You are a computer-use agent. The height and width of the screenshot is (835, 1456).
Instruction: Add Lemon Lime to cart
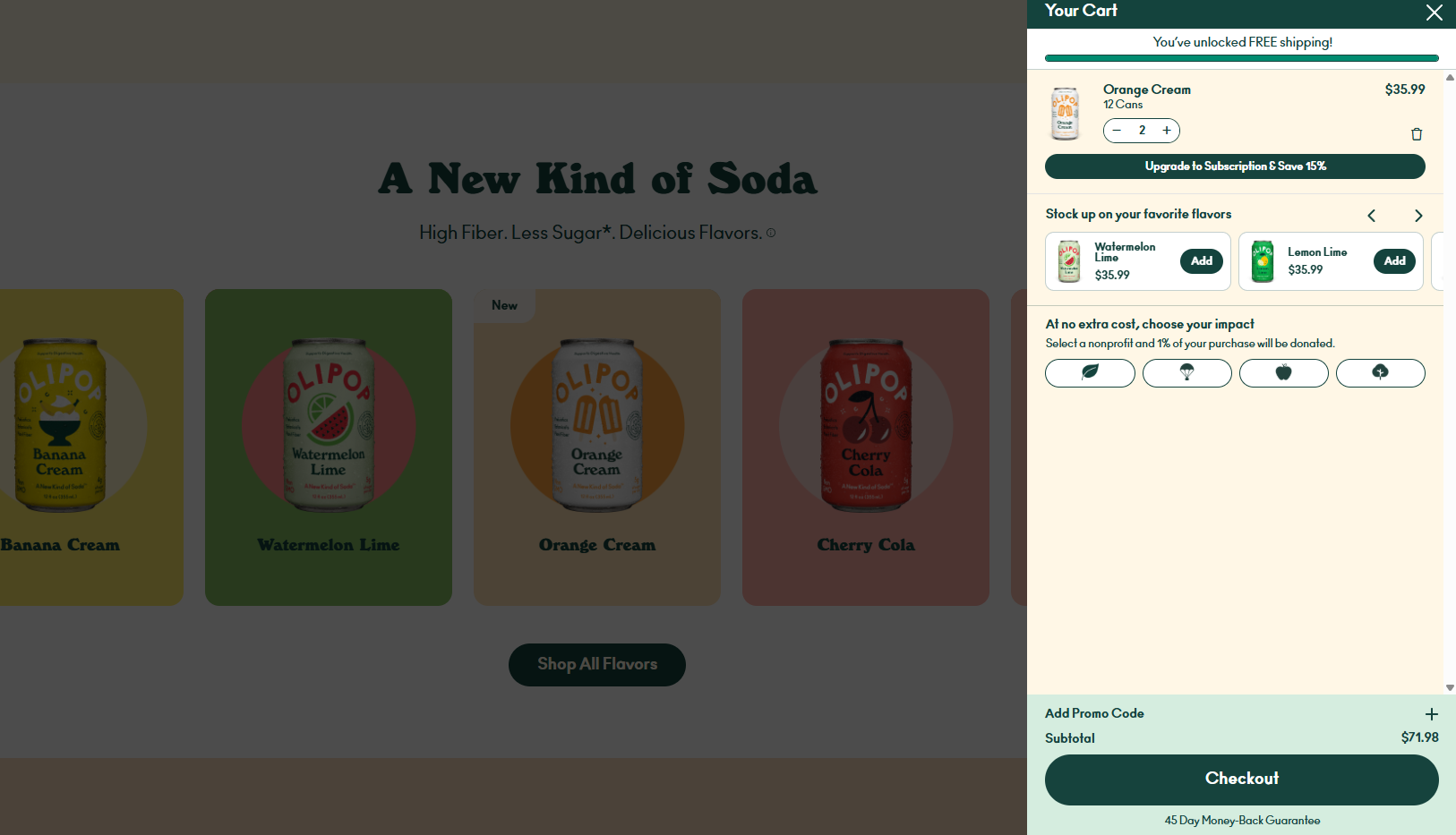(1394, 261)
